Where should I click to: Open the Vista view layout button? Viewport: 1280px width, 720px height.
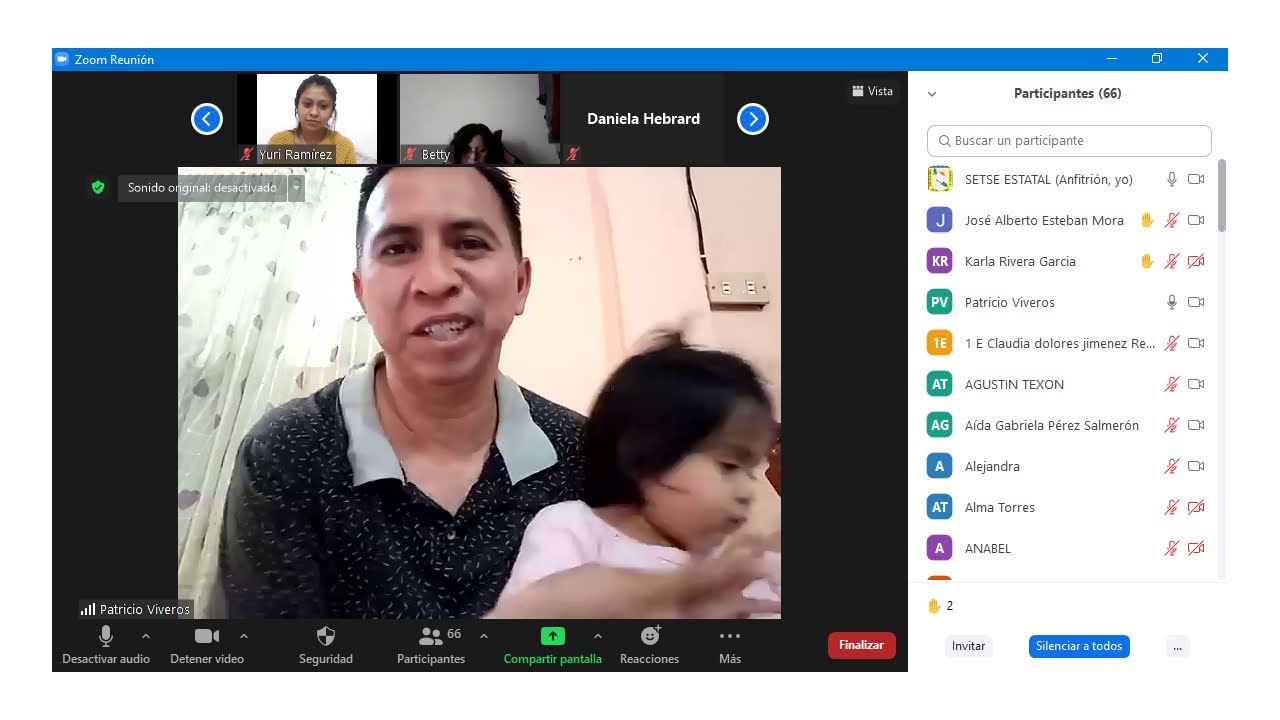click(872, 91)
